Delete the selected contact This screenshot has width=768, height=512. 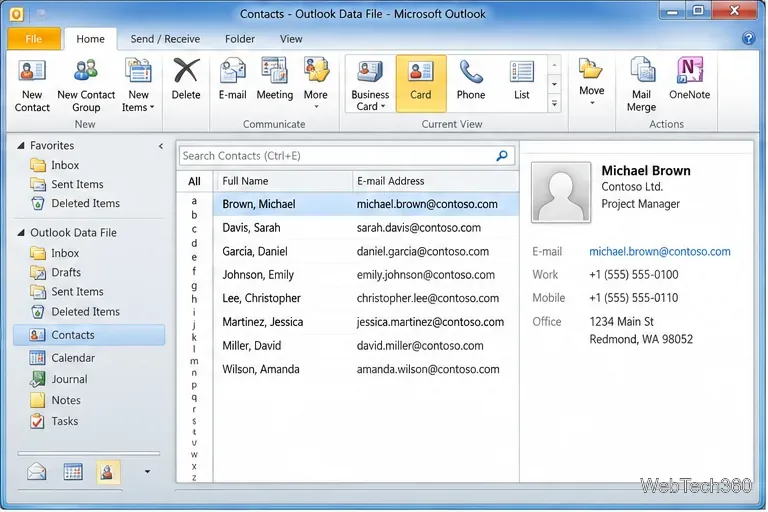(x=186, y=80)
